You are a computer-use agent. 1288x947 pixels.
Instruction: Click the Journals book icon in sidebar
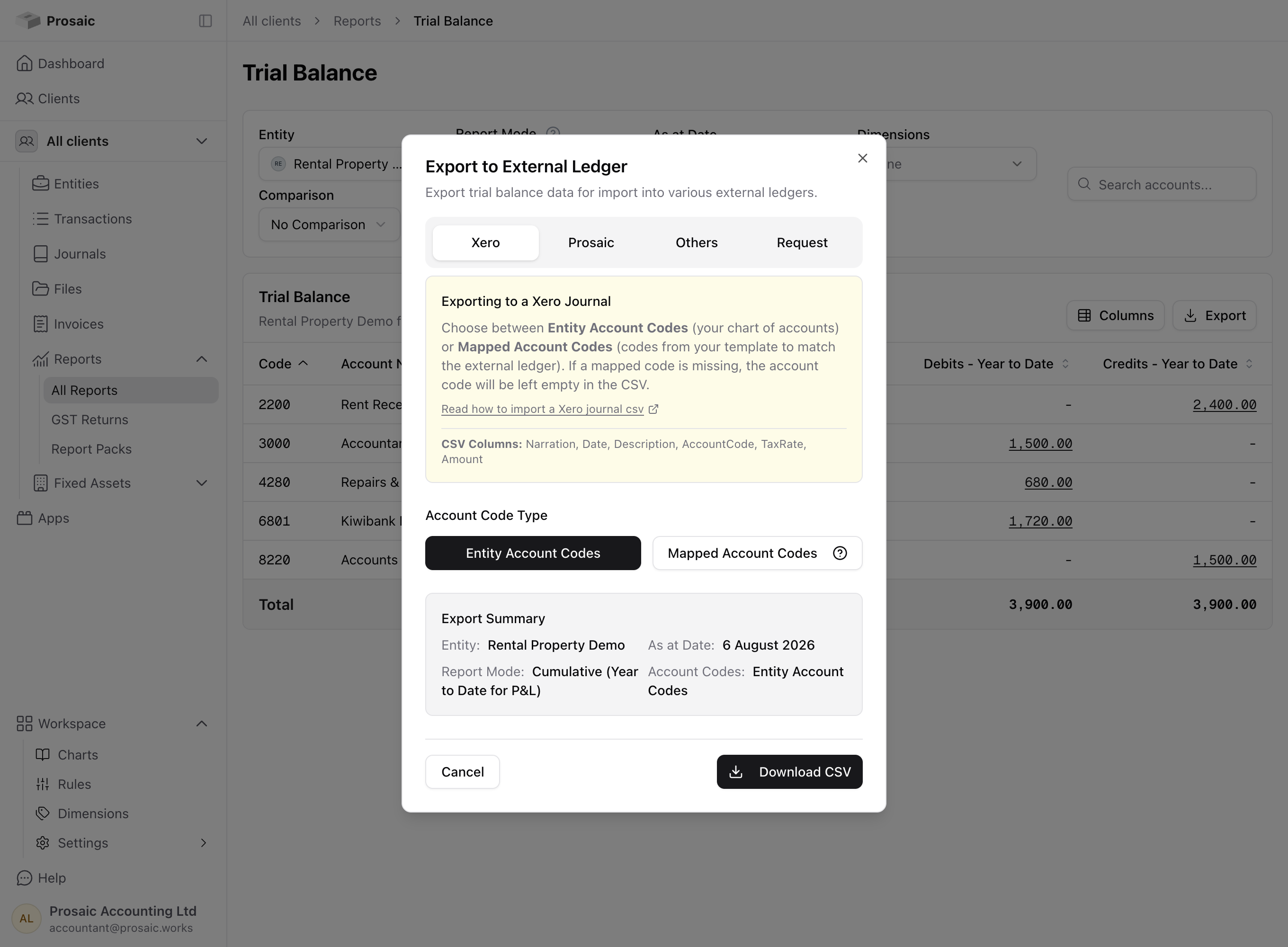40,254
